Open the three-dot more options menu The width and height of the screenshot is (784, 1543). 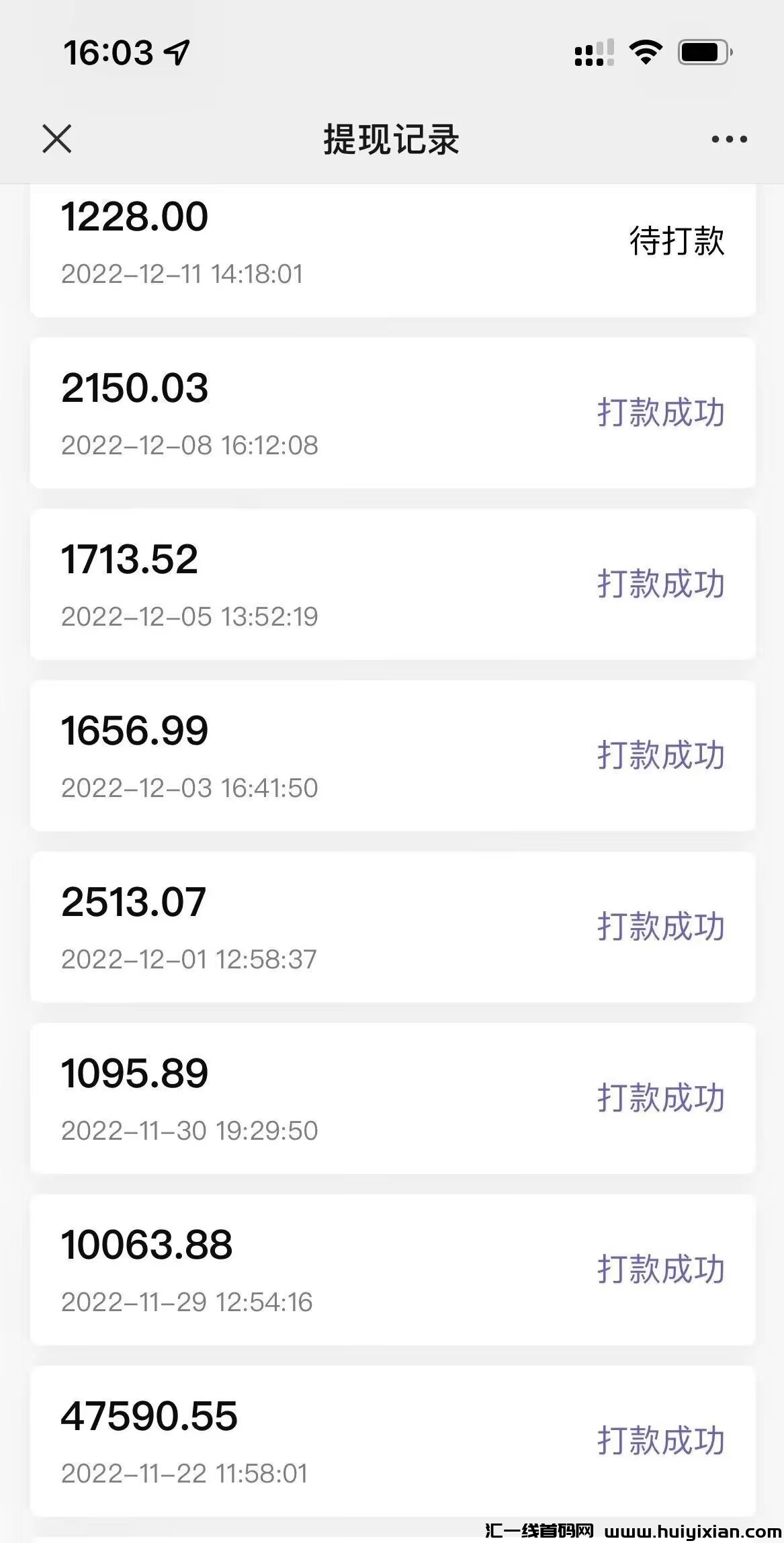[x=729, y=139]
